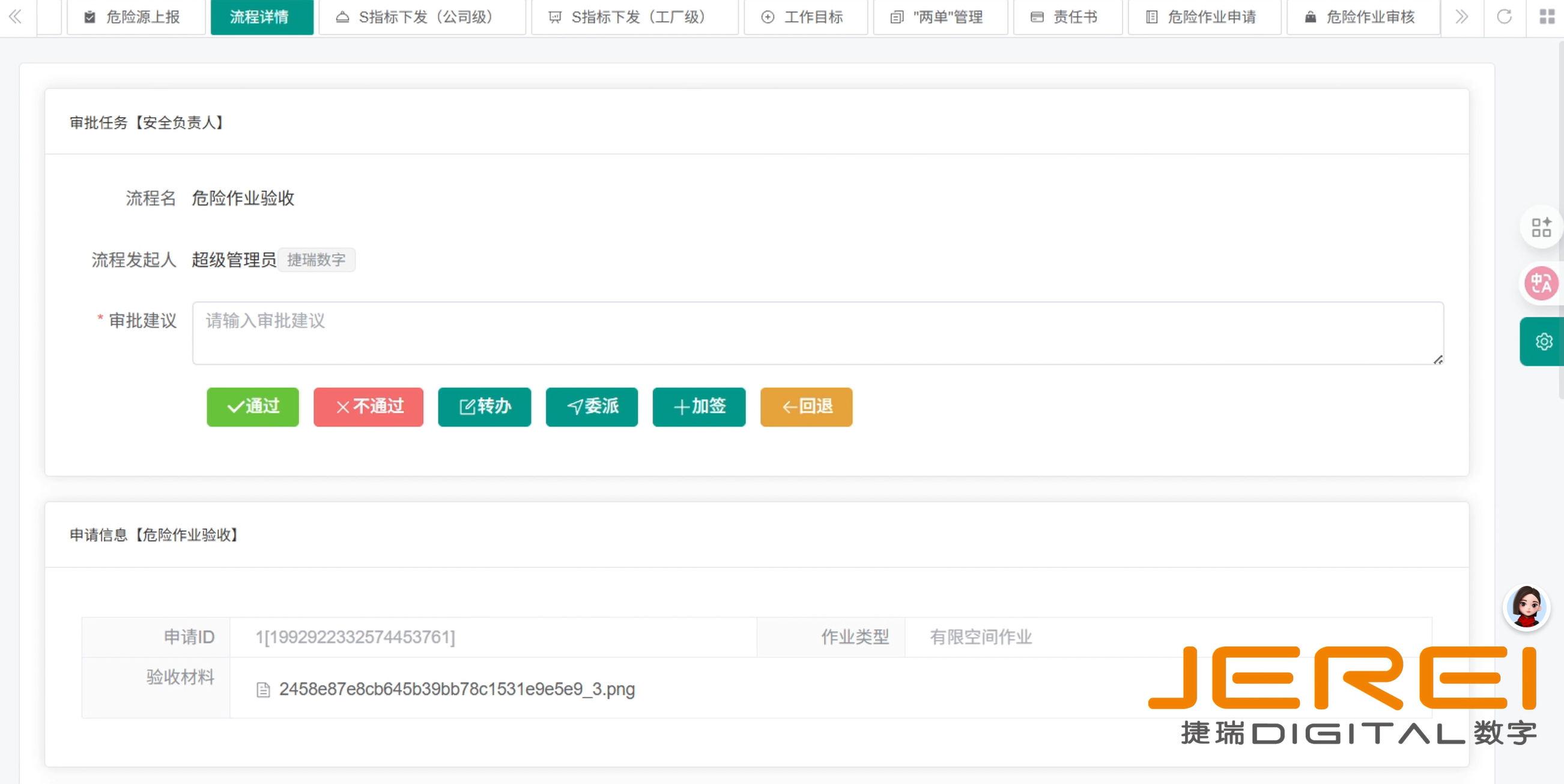Open the 2458e87e8cb645b39bb78c1531e9e5e9_3.png attachment link
The height and width of the screenshot is (784, 1564).
pos(456,689)
